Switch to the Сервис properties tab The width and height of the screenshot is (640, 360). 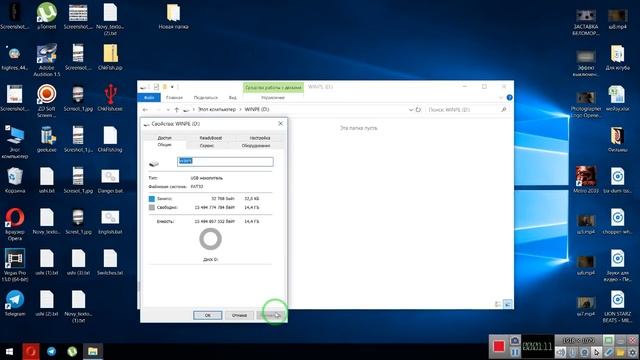click(207, 145)
